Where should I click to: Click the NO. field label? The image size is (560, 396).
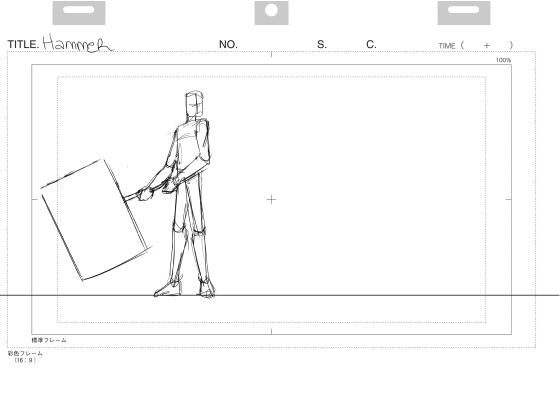coord(228,45)
